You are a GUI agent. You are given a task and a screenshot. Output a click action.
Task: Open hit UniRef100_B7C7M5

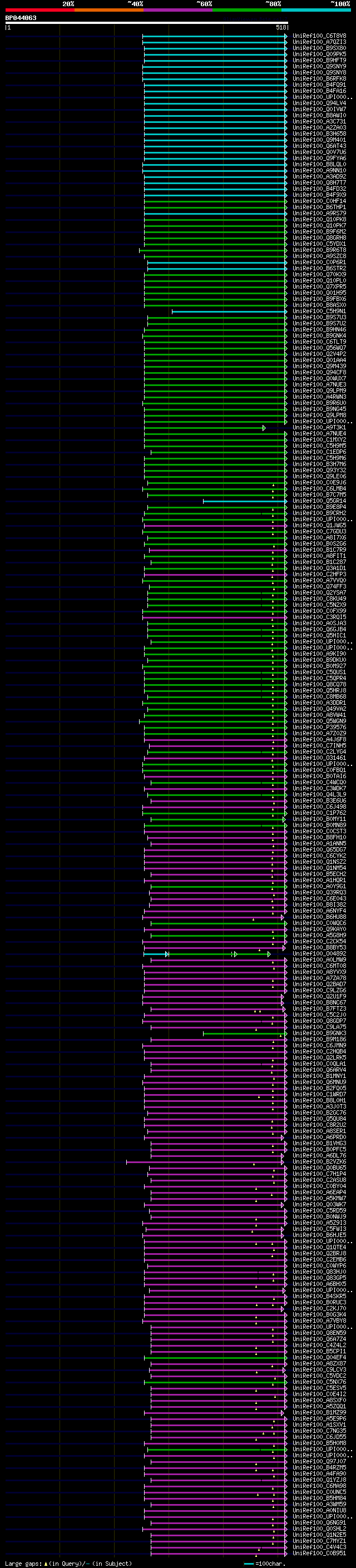[319, 495]
